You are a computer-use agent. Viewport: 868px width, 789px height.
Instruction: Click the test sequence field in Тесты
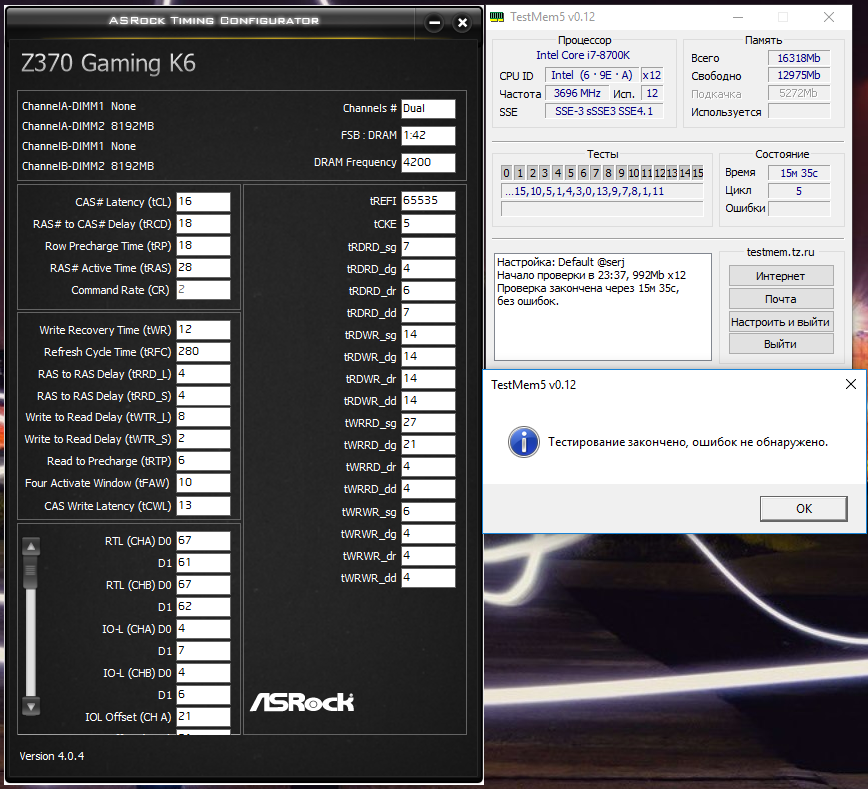tap(602, 192)
